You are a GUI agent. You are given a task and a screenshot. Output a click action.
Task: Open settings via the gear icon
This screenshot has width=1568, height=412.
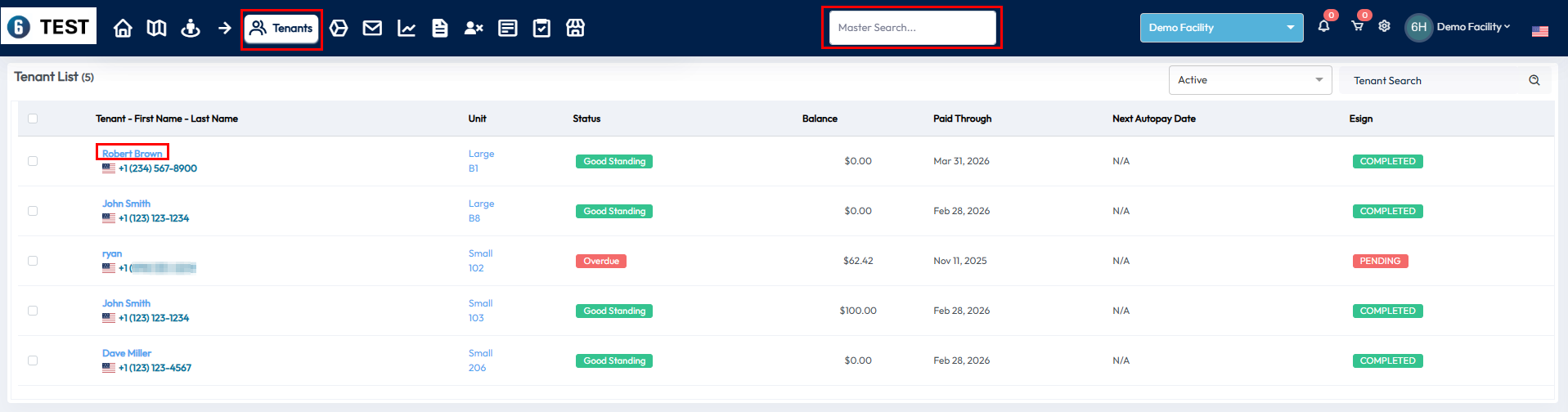(1384, 26)
